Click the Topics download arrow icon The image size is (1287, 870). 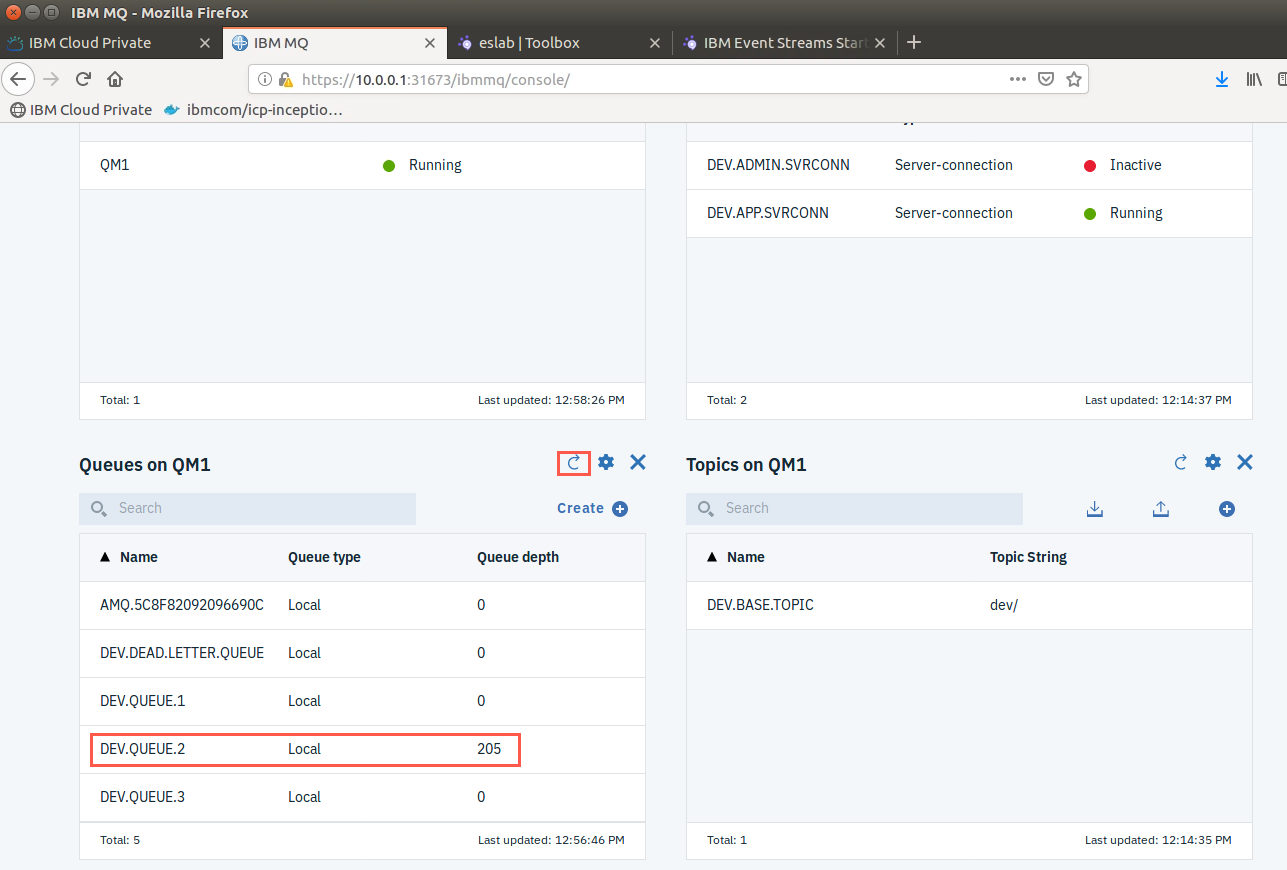tap(1095, 509)
